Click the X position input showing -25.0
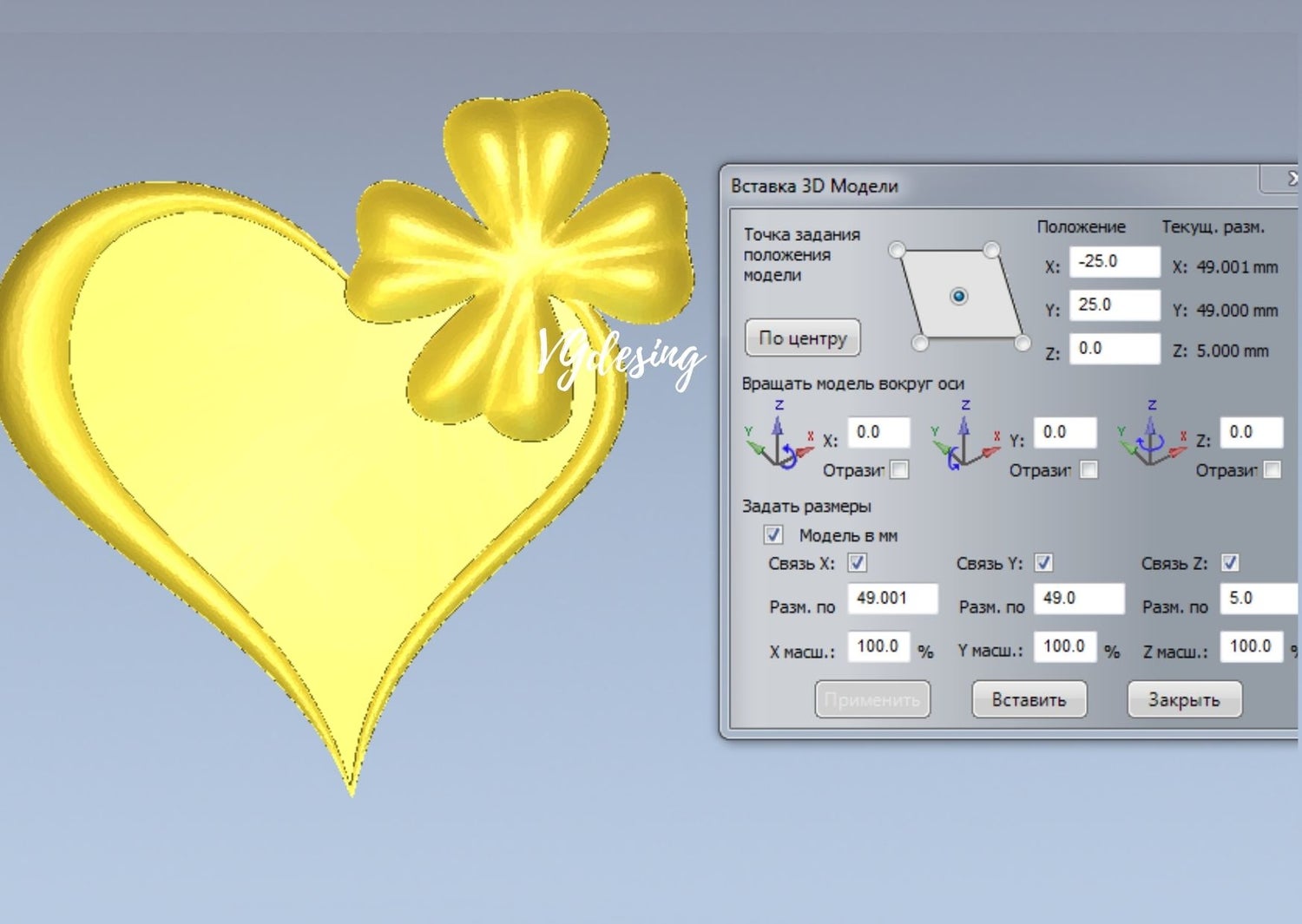Screen dimensions: 1302x924 point(1114,262)
